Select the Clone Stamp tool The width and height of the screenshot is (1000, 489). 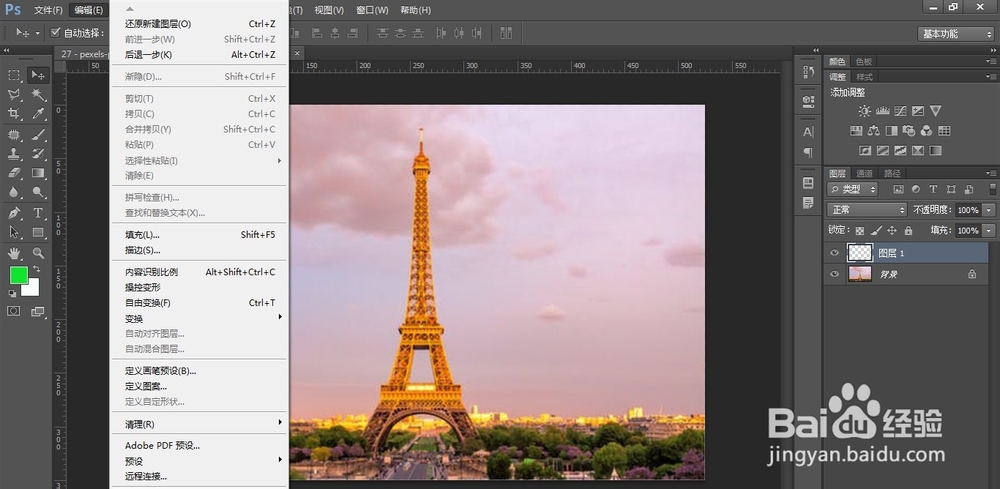click(13, 154)
